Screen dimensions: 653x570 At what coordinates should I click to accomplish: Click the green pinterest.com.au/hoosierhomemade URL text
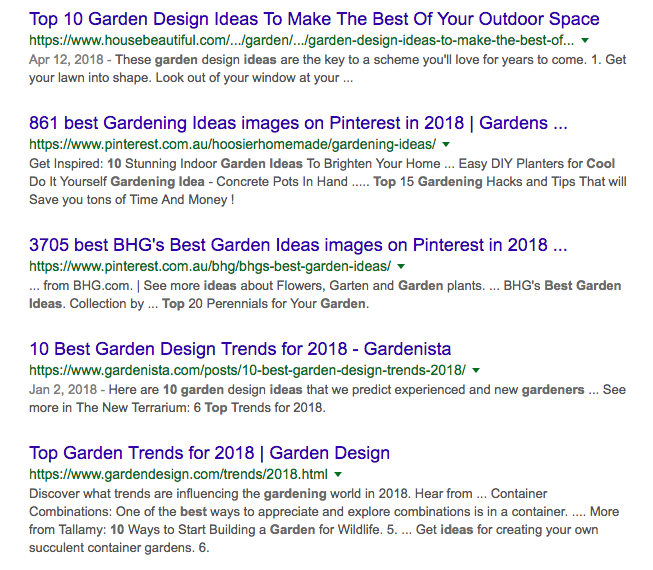[232, 145]
